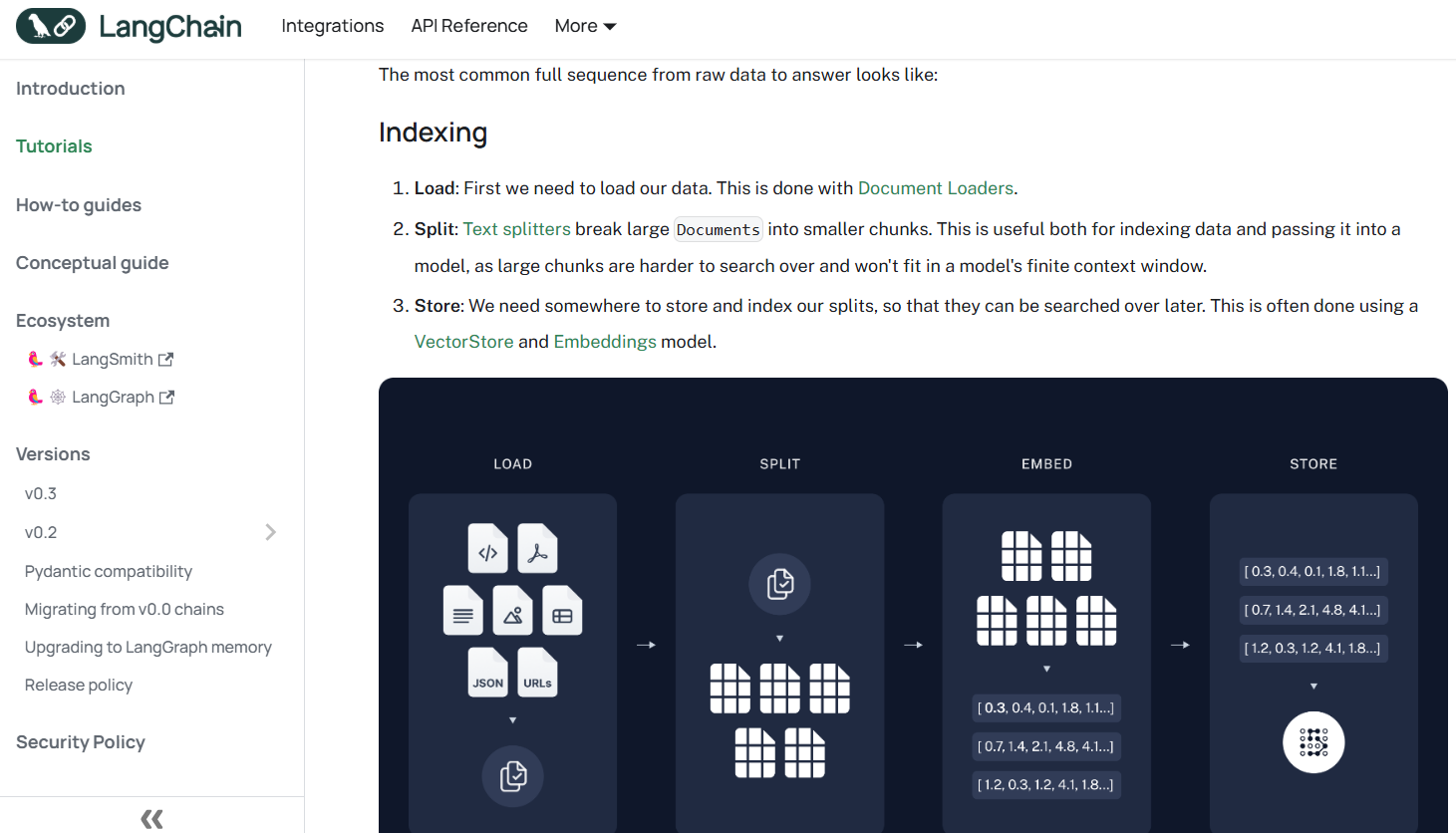
Task: Click the Documents inline code text
Action: (x=719, y=230)
